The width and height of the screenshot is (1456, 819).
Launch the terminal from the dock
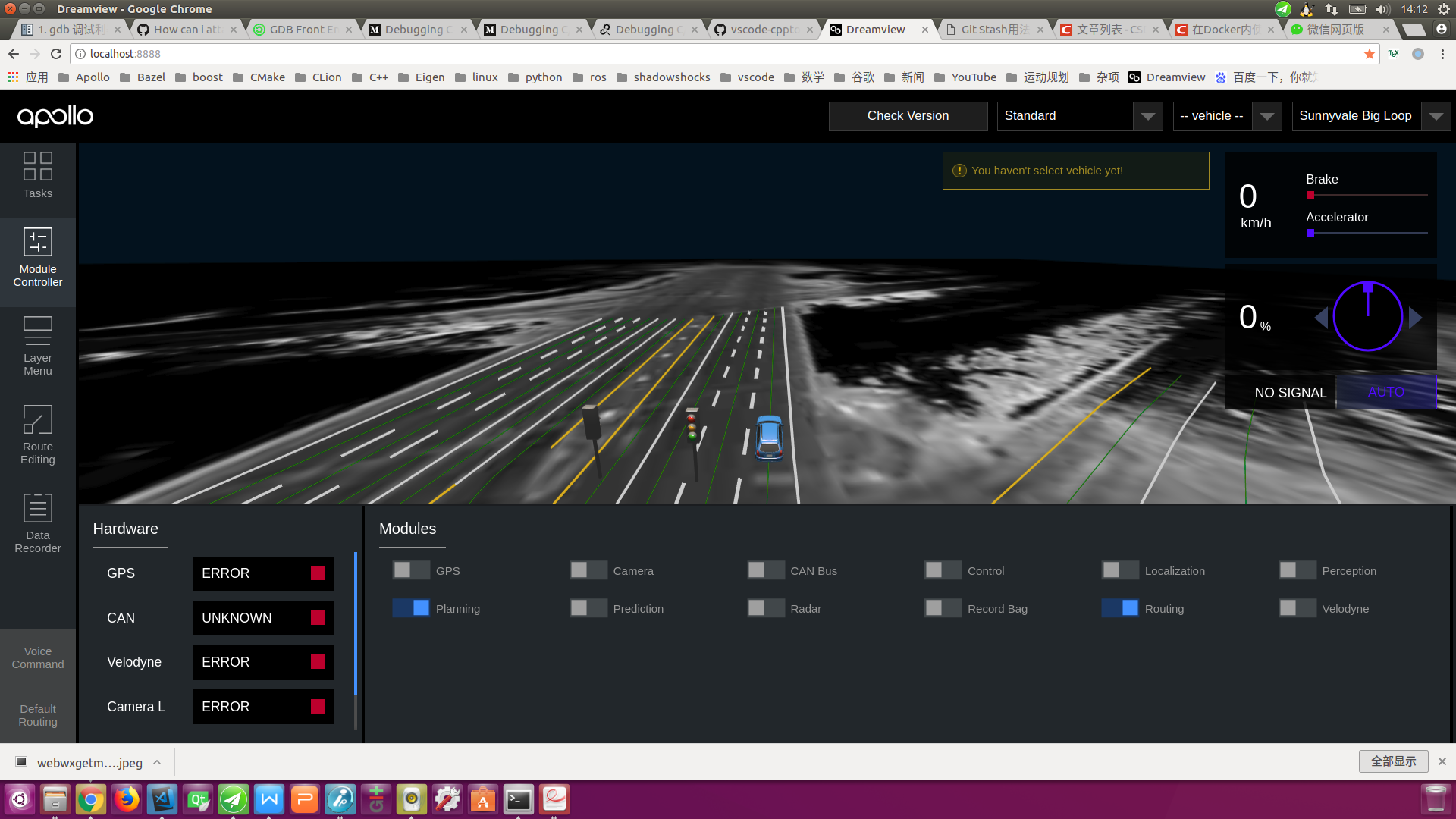pos(519,799)
